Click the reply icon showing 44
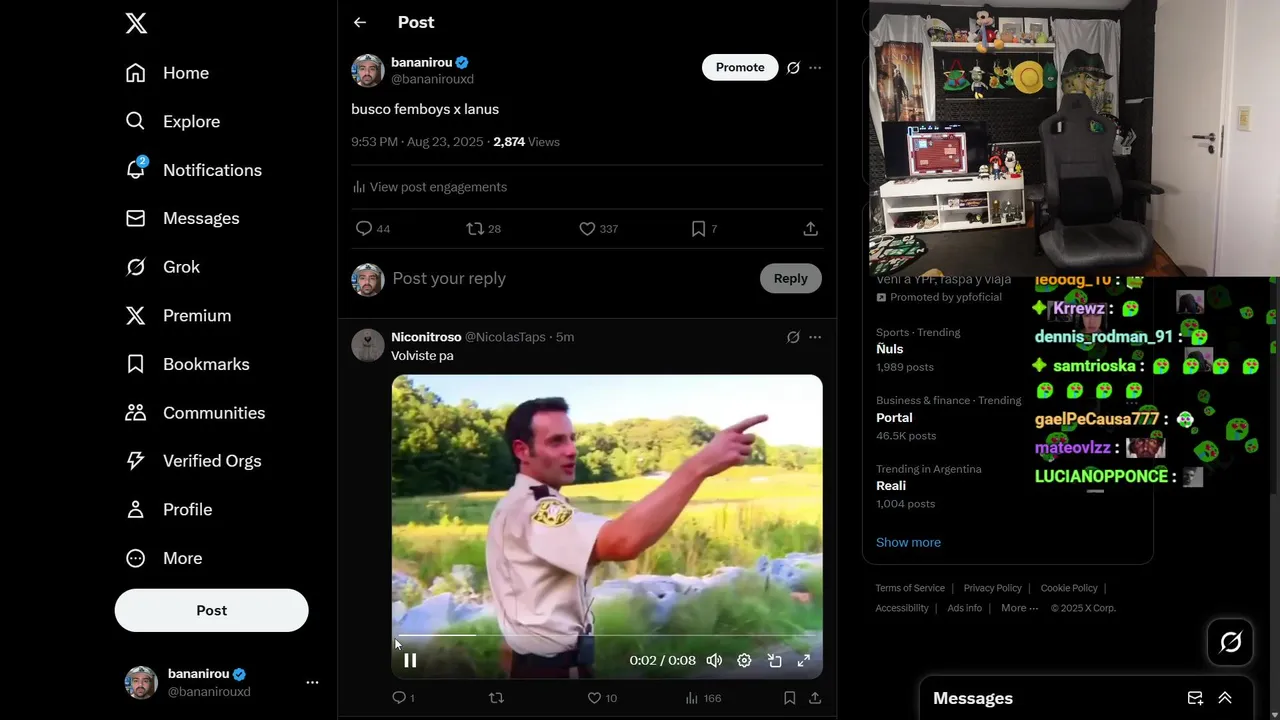 [364, 229]
